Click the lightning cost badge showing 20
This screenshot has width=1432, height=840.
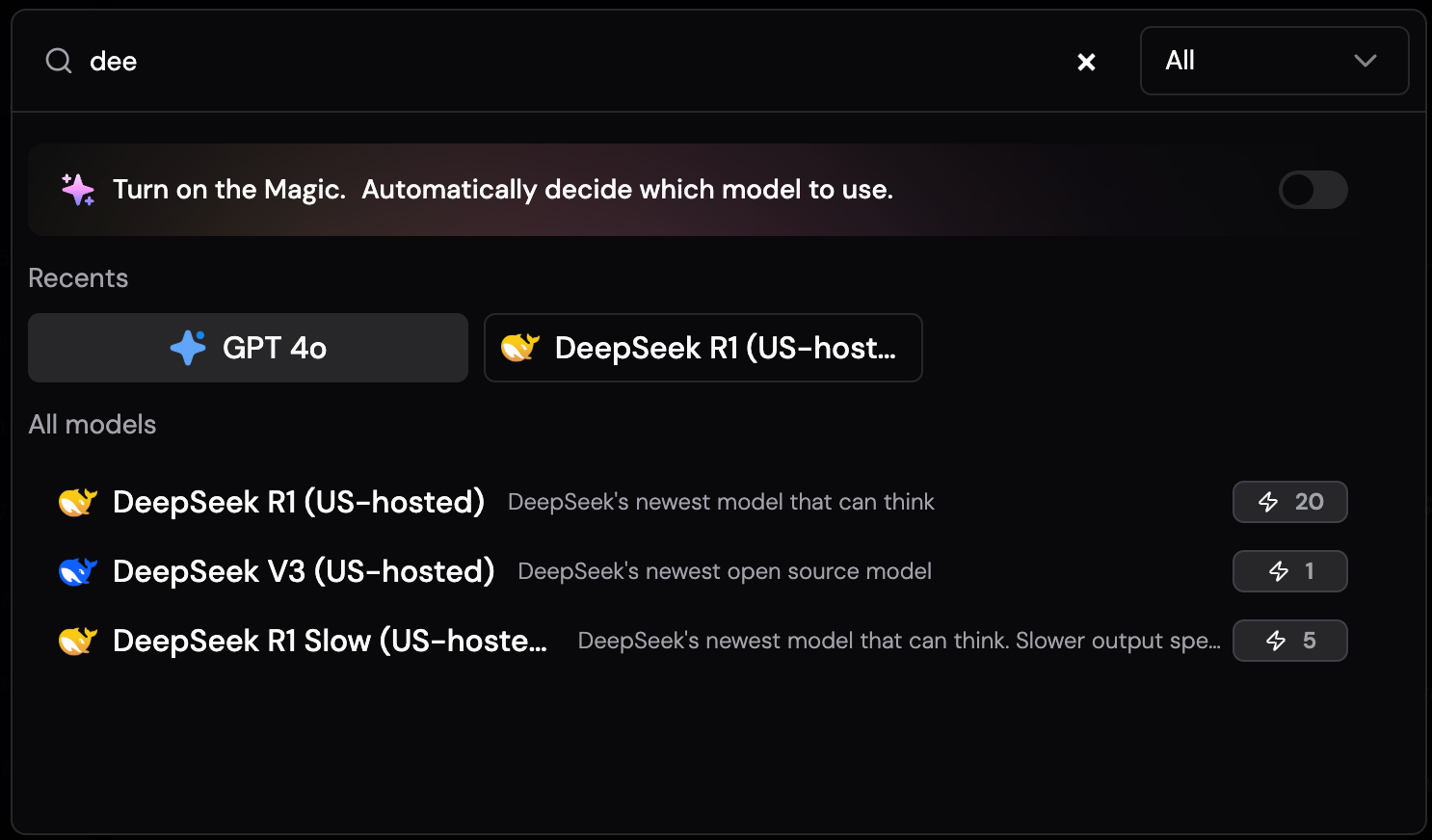(x=1289, y=502)
